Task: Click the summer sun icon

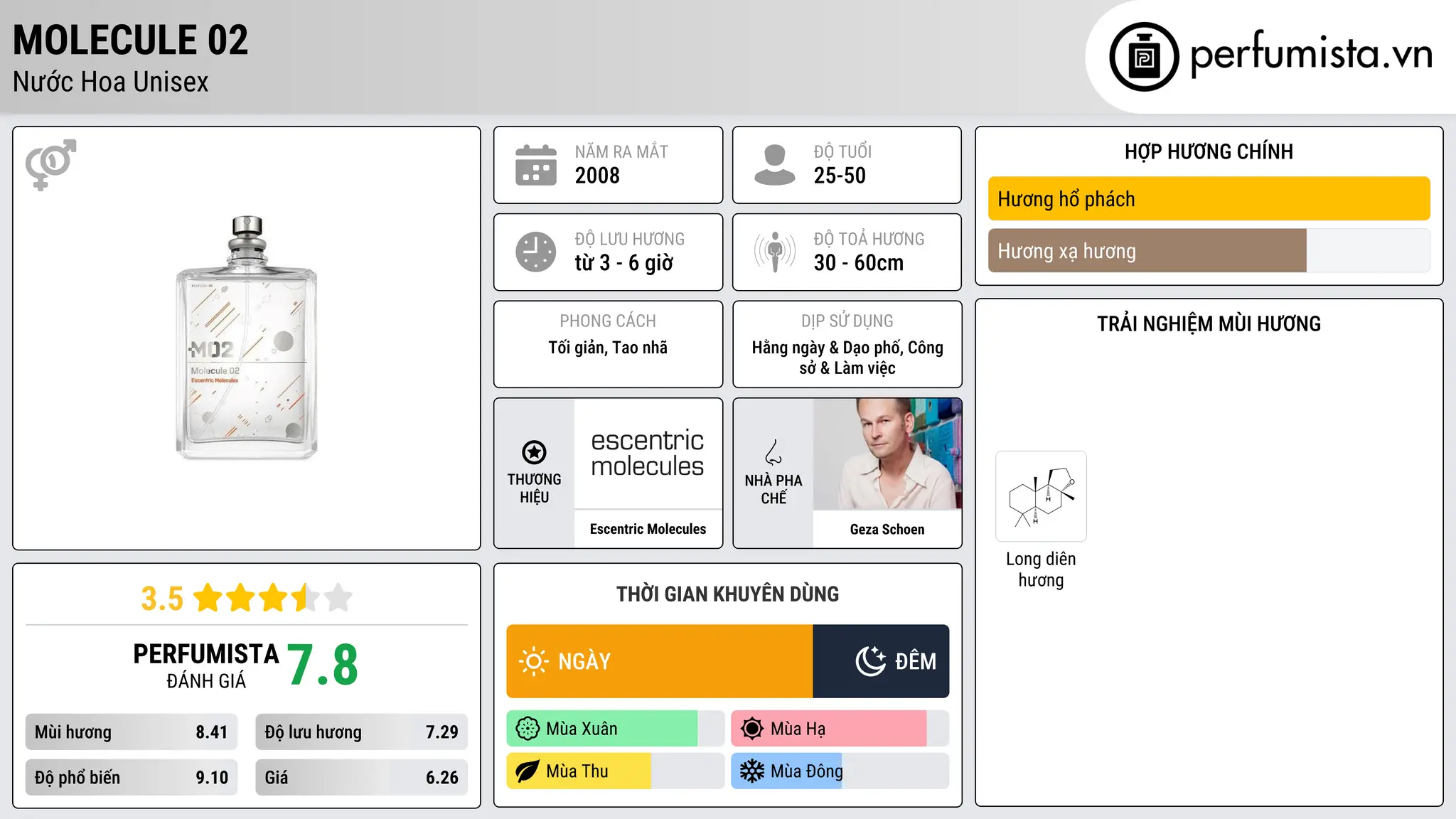Action: point(752,729)
